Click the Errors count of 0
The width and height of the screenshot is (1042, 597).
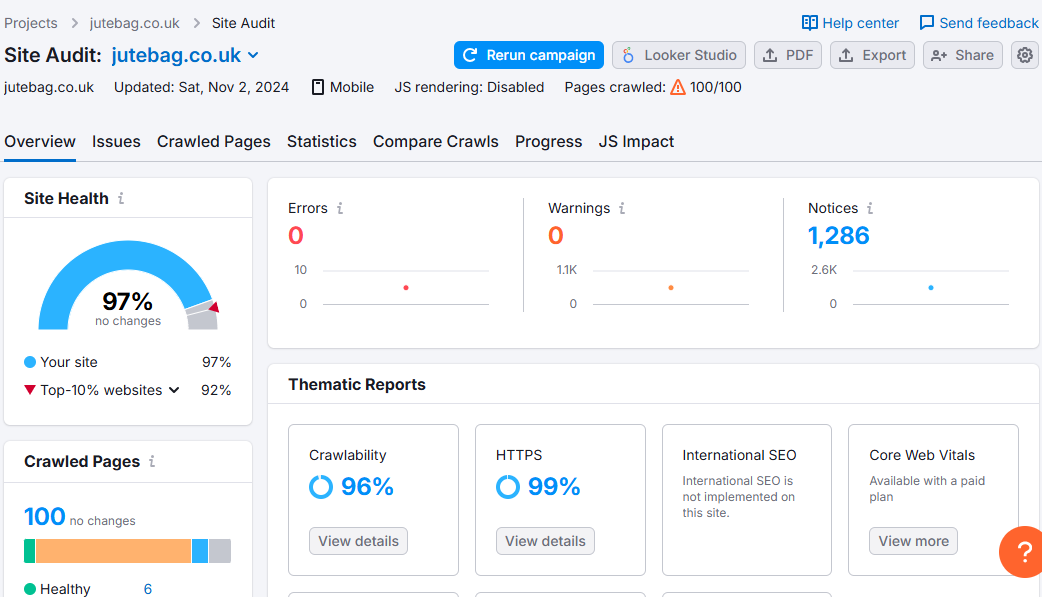coord(296,235)
